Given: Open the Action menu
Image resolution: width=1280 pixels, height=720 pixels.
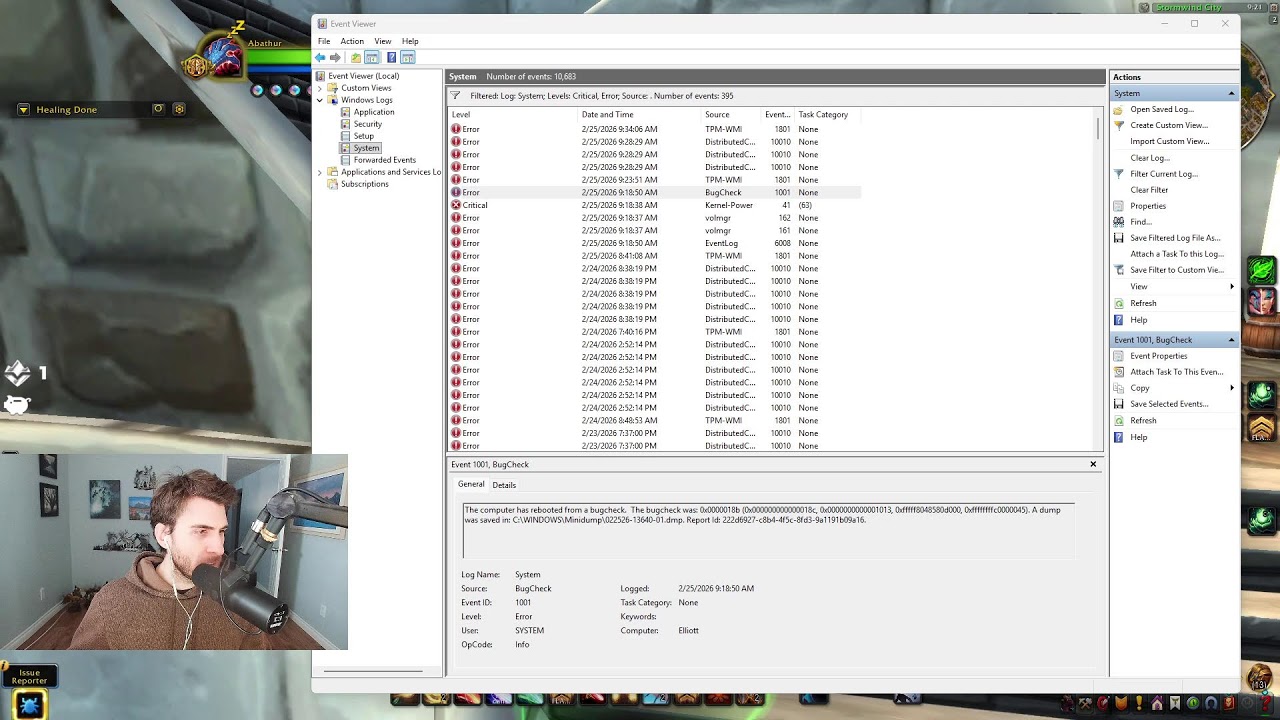Looking at the screenshot, I should tap(352, 41).
